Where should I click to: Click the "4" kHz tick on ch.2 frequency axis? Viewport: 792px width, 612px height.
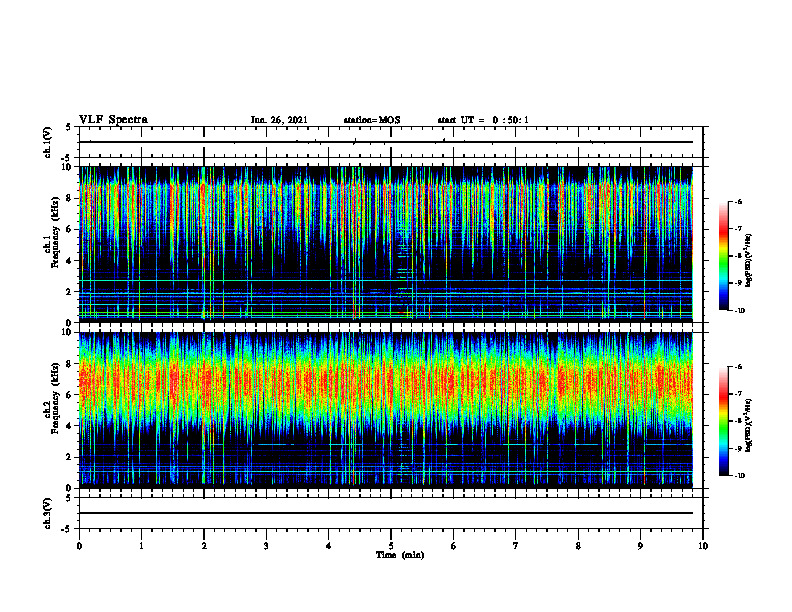(69, 426)
